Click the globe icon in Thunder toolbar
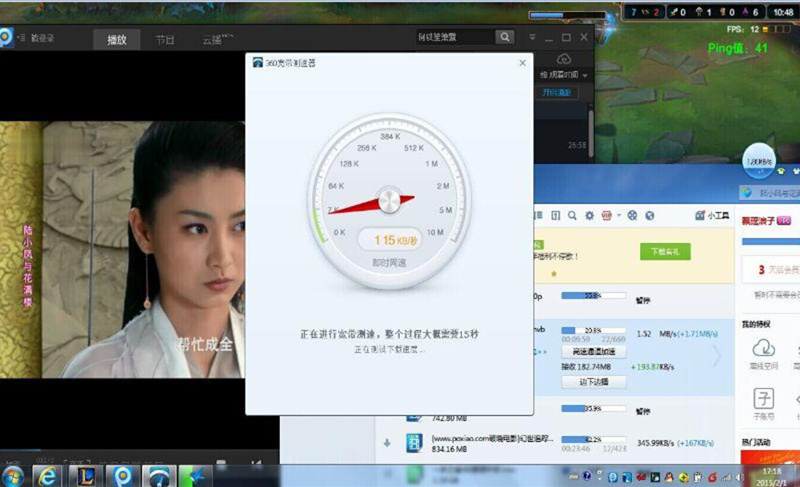 [649, 216]
